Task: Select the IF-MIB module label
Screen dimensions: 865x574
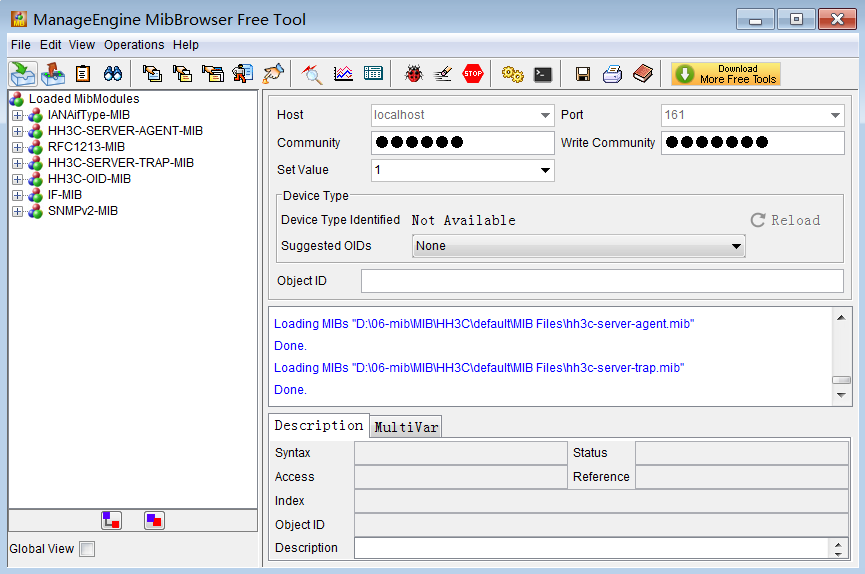Action: tap(65, 195)
